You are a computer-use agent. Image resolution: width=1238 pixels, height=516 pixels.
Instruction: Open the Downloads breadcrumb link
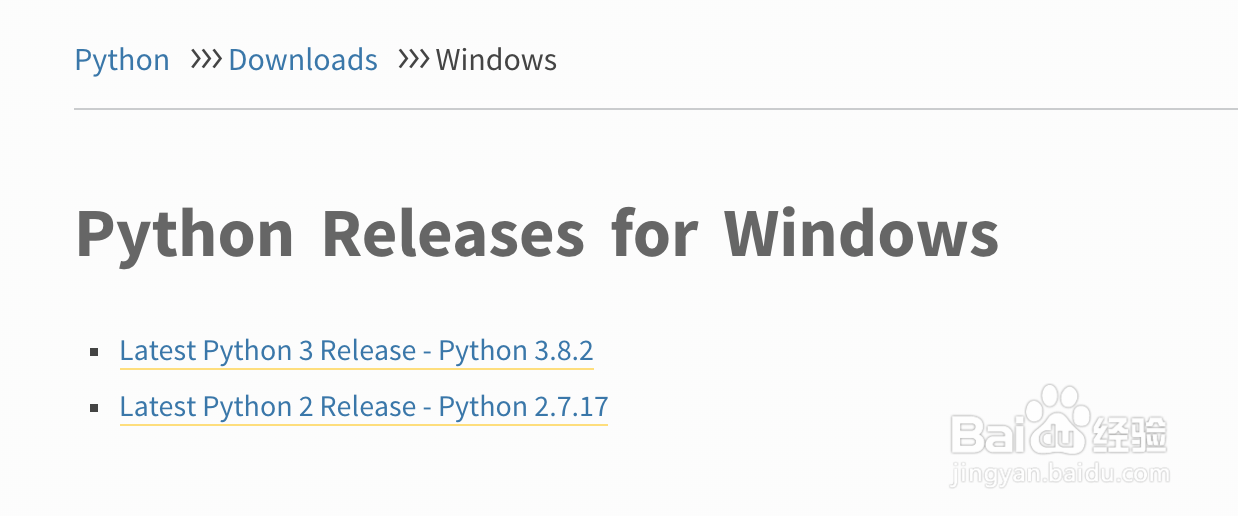(x=303, y=60)
